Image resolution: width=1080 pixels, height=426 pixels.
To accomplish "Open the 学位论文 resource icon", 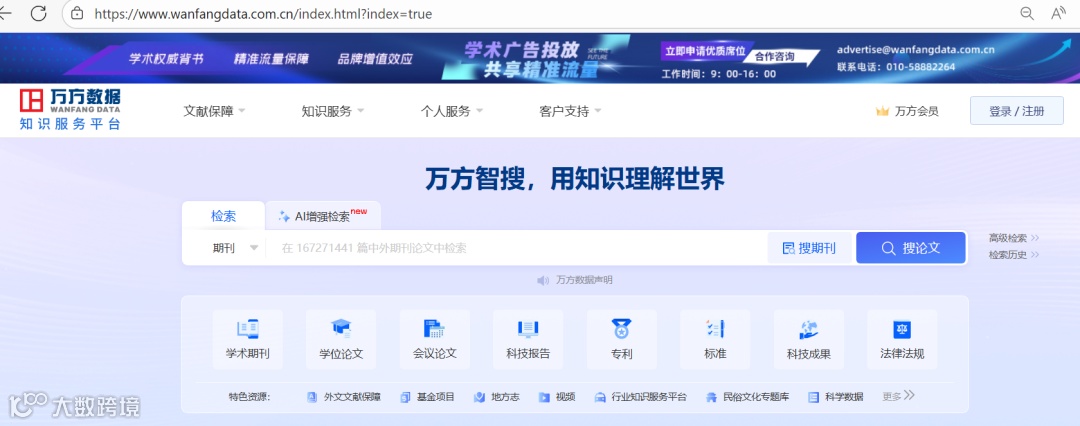I will tap(341, 329).
